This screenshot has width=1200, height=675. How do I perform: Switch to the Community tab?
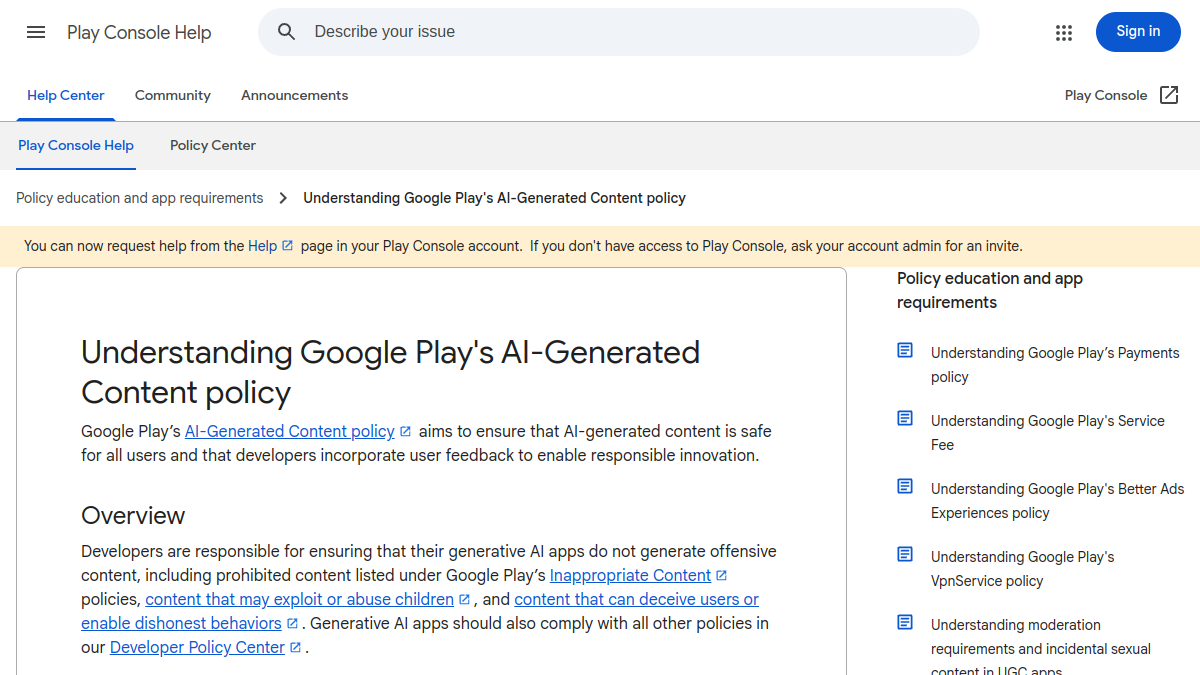point(173,95)
